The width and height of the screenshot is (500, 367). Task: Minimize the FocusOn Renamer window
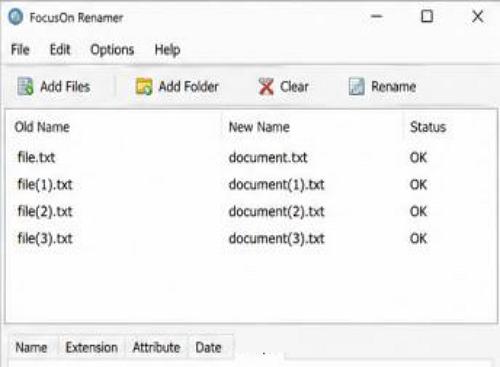[377, 16]
